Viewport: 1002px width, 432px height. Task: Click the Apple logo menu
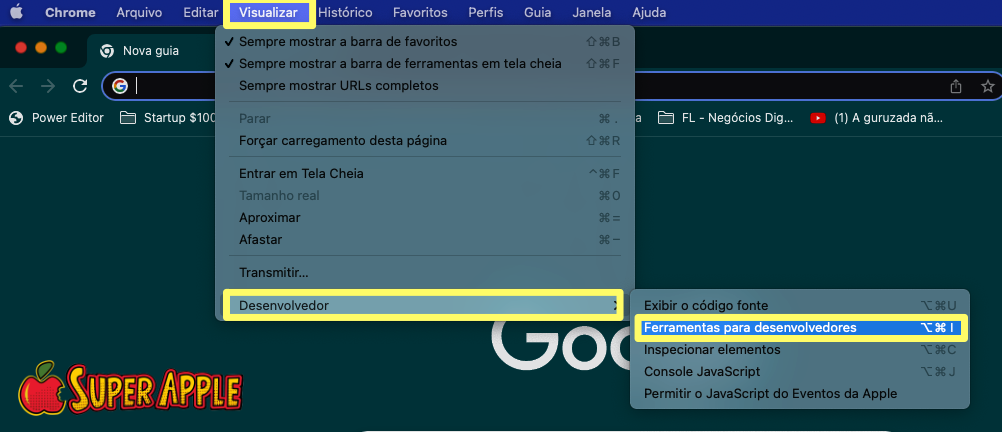(x=16, y=13)
